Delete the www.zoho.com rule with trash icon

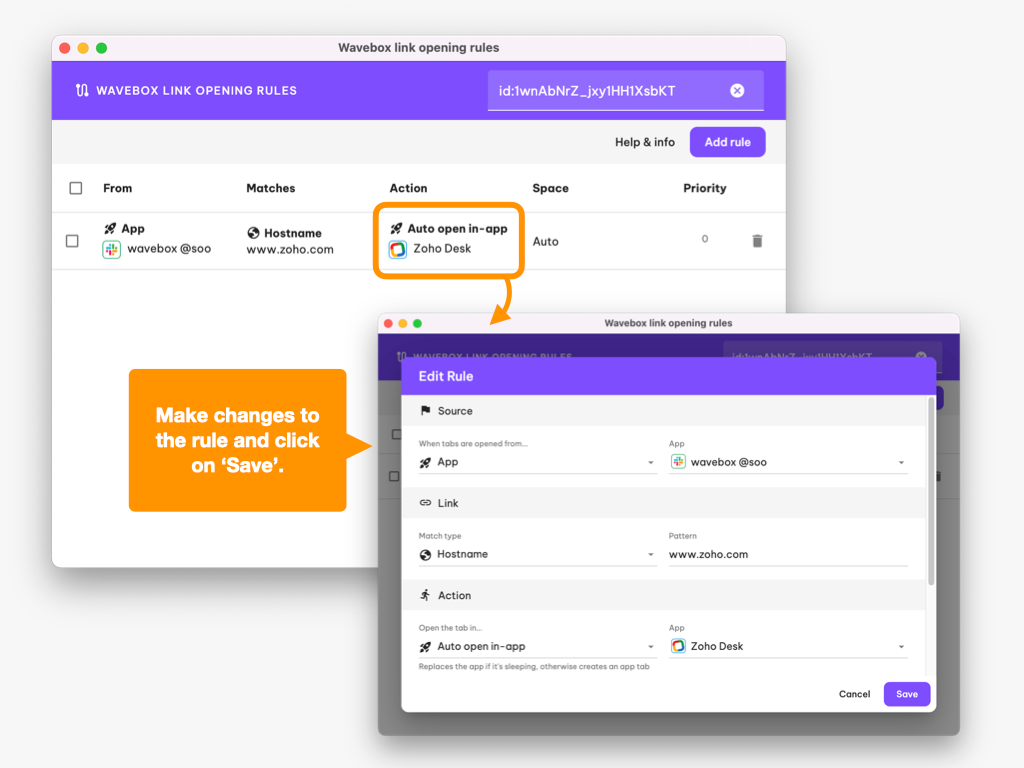(757, 241)
